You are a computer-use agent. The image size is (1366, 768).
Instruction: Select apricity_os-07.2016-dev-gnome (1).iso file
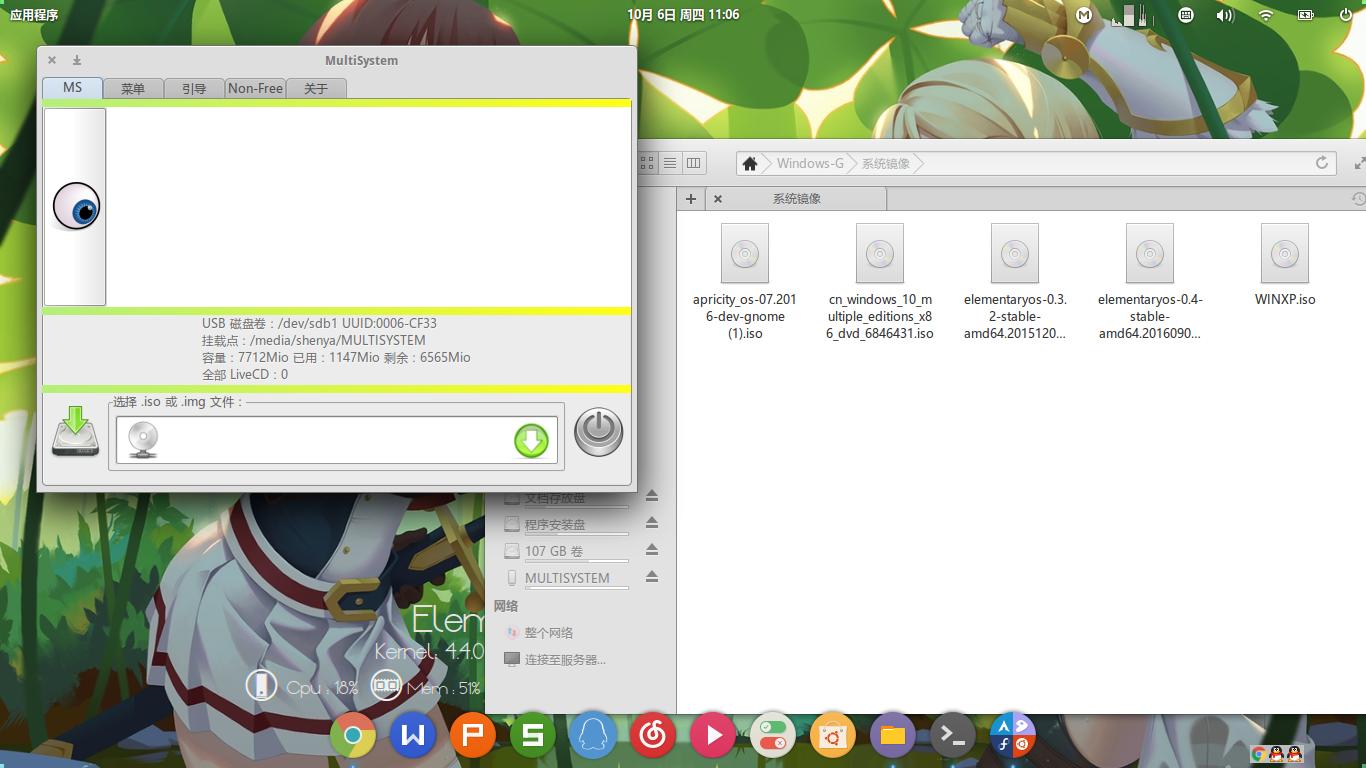745,282
